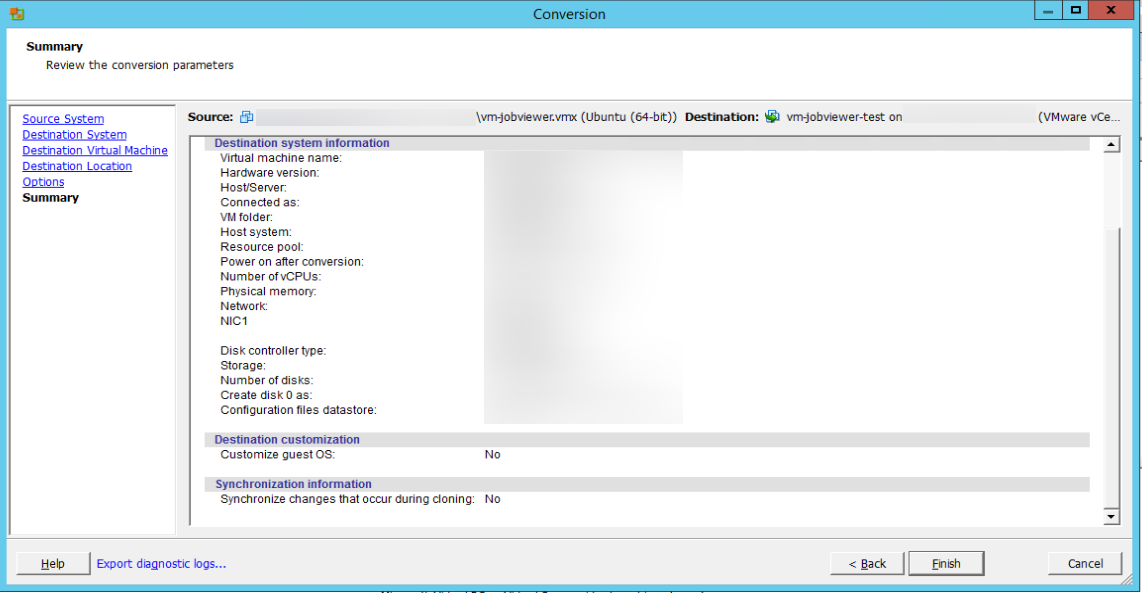Select the Synchronize changes during cloning row

pos(361,499)
